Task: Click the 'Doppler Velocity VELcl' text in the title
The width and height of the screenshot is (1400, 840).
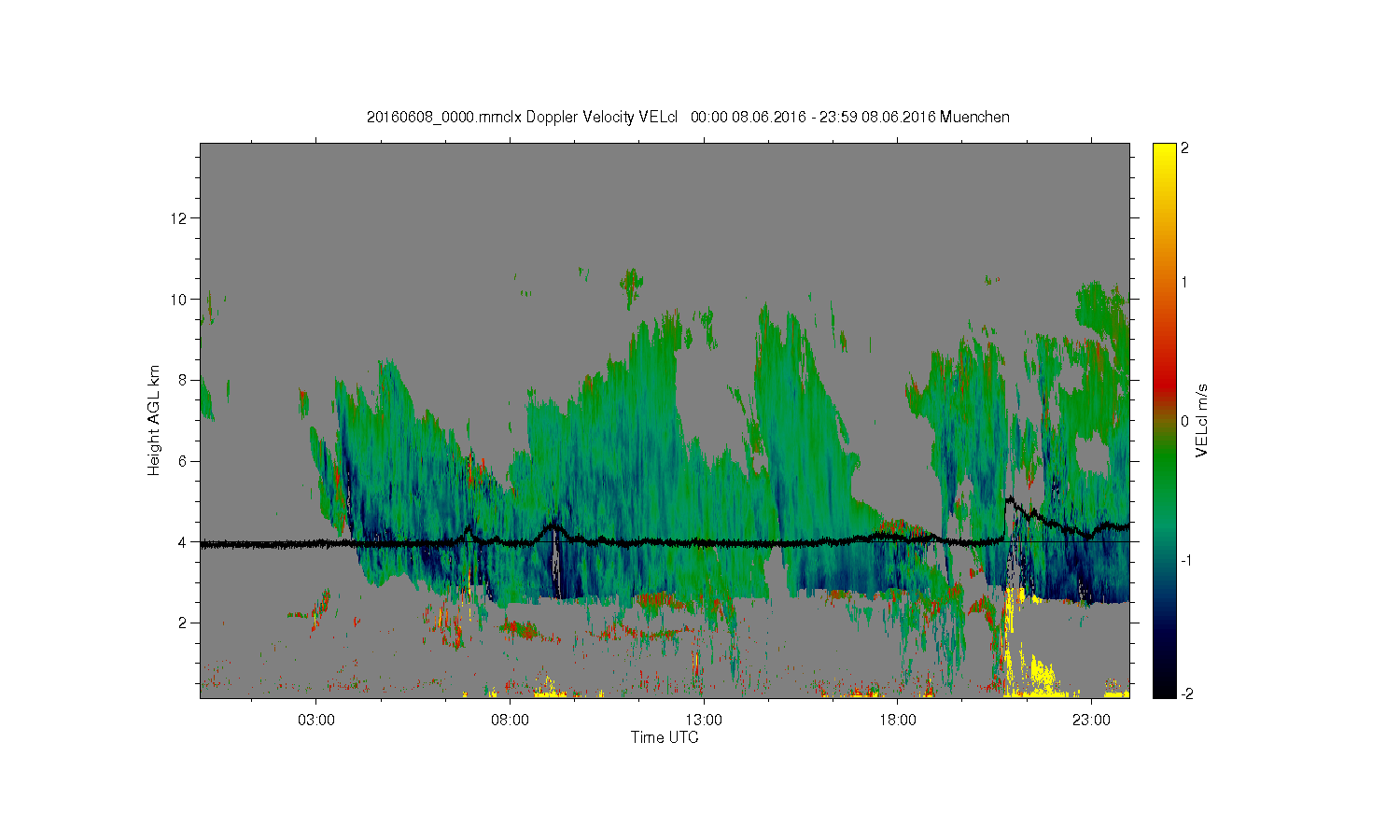Action: point(601,118)
